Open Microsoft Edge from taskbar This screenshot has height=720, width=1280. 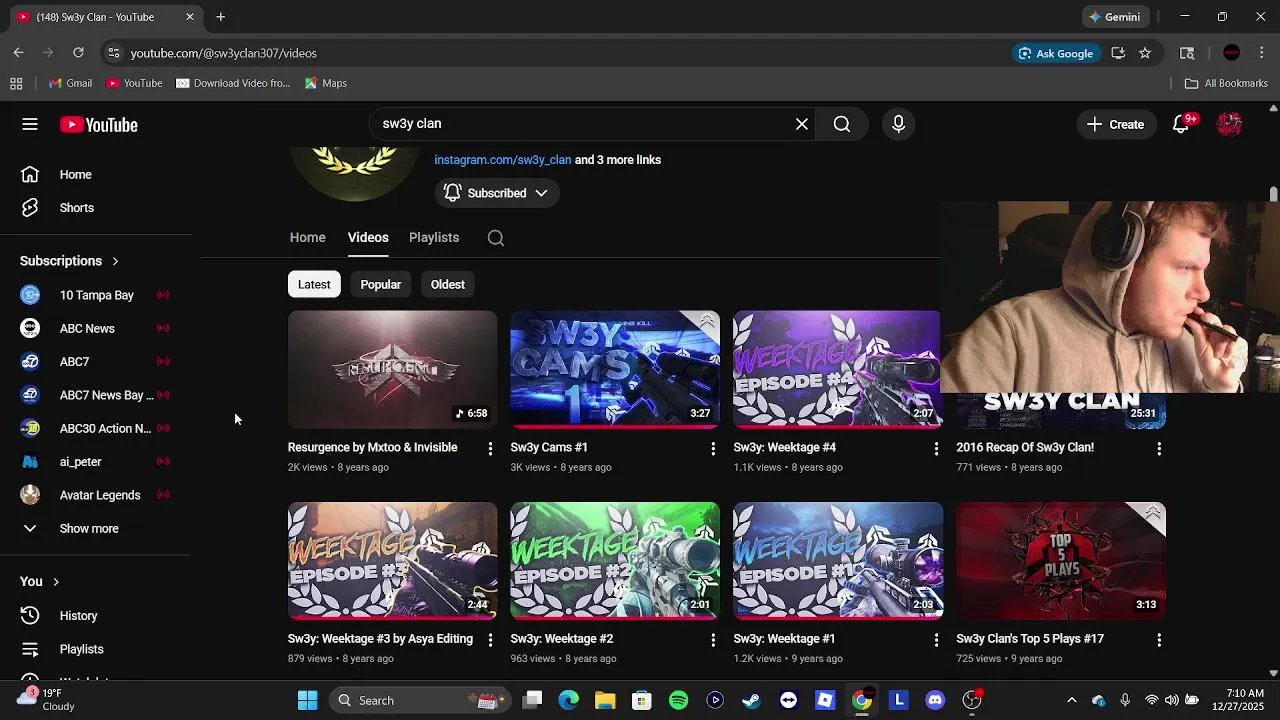tap(568, 700)
